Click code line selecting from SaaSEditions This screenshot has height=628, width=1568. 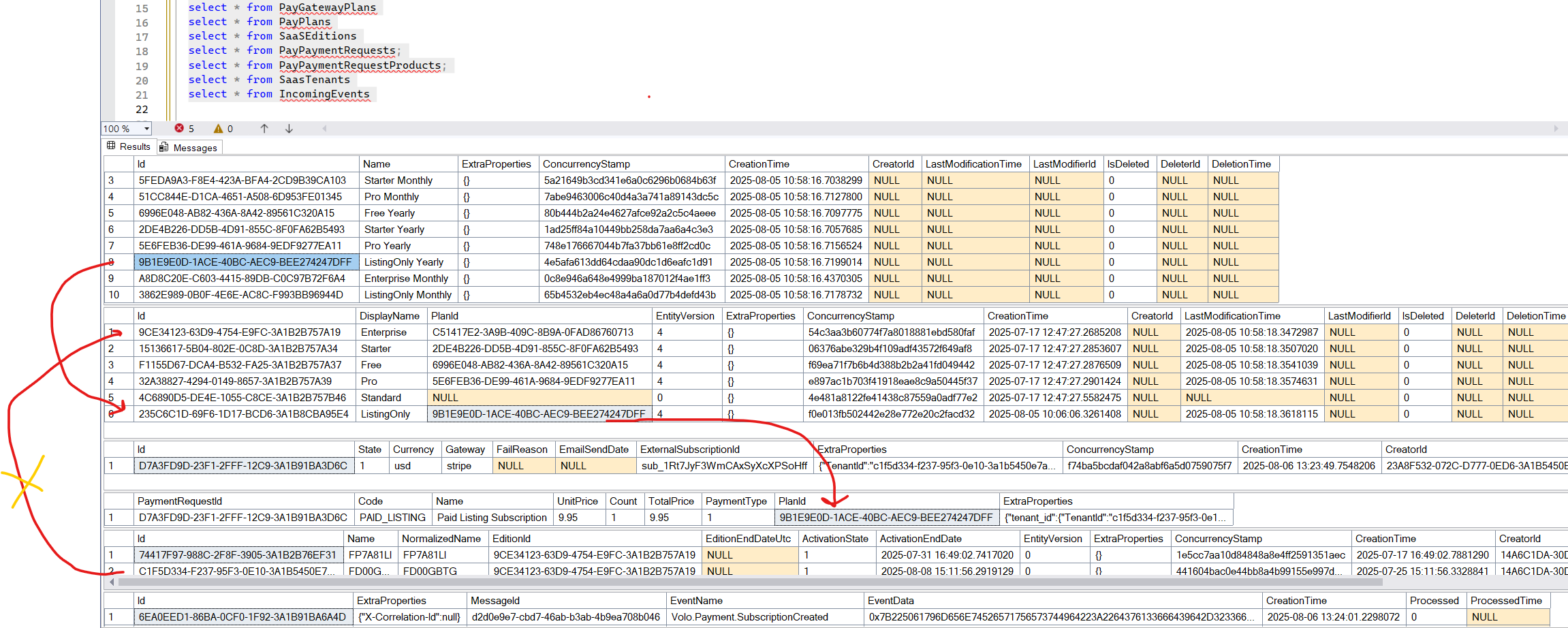coord(272,36)
